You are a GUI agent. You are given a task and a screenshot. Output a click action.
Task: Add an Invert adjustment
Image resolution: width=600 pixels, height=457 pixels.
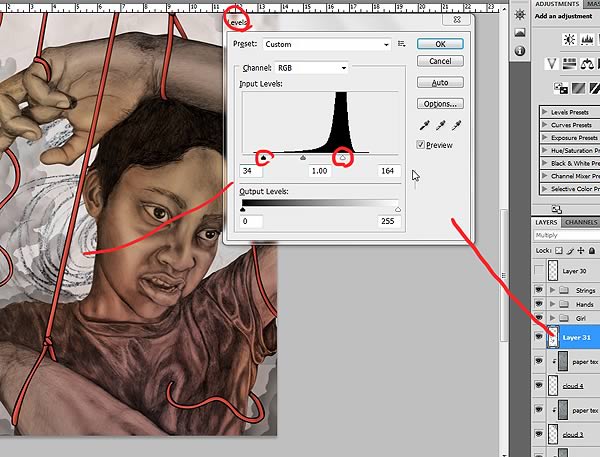pos(561,88)
